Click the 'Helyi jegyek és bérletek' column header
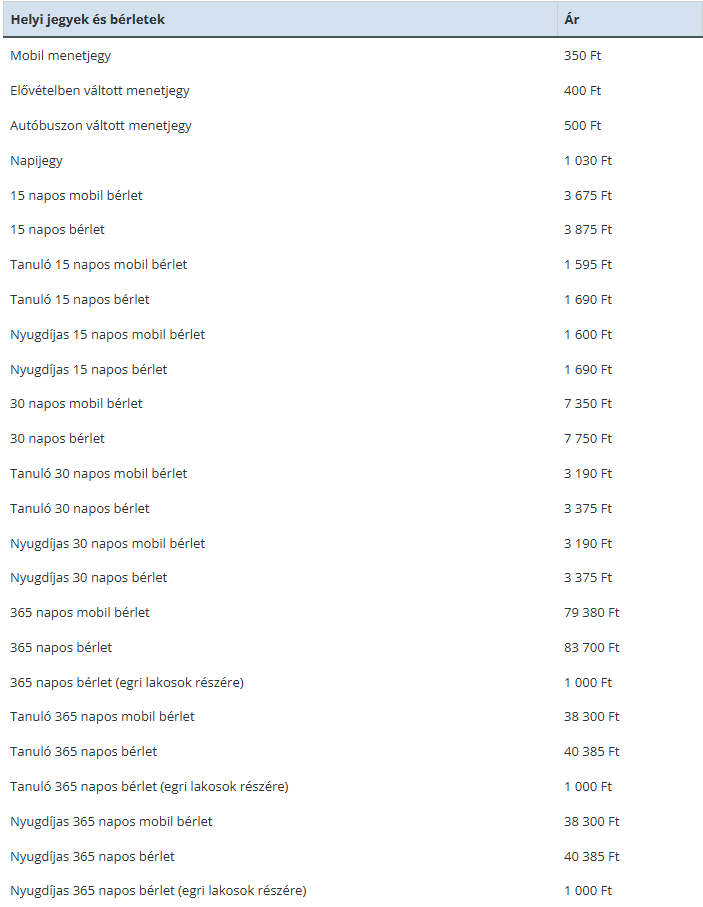The image size is (703, 907). [280, 19]
